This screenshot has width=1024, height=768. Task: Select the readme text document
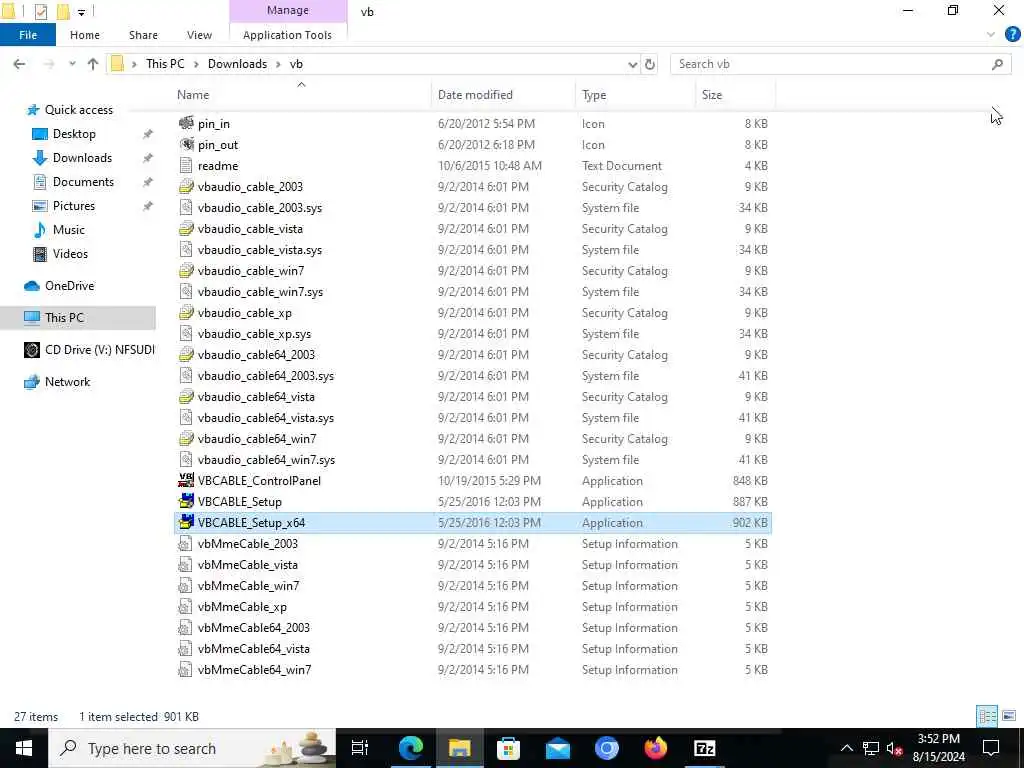point(217,166)
